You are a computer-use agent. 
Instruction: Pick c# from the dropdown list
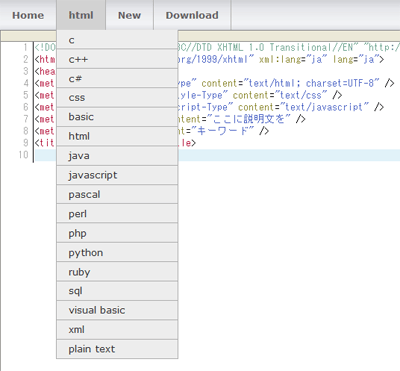click(x=117, y=78)
